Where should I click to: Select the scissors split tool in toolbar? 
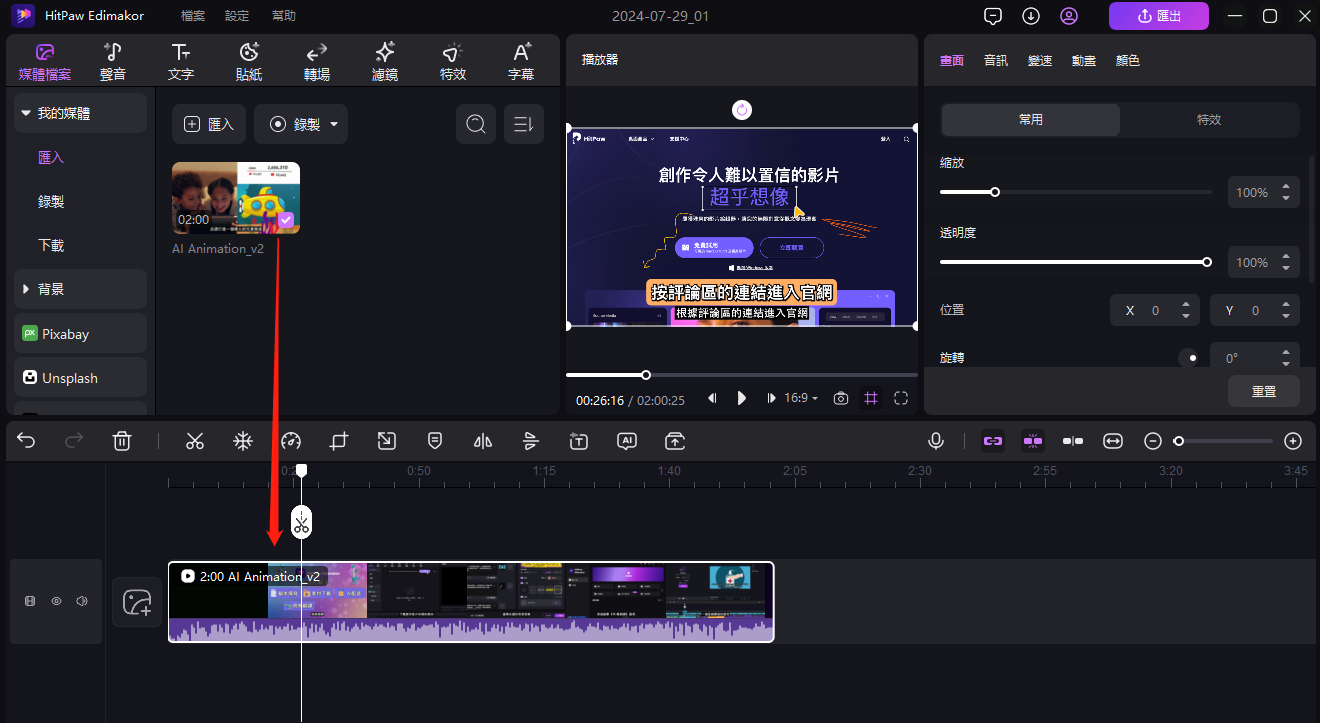[x=195, y=441]
